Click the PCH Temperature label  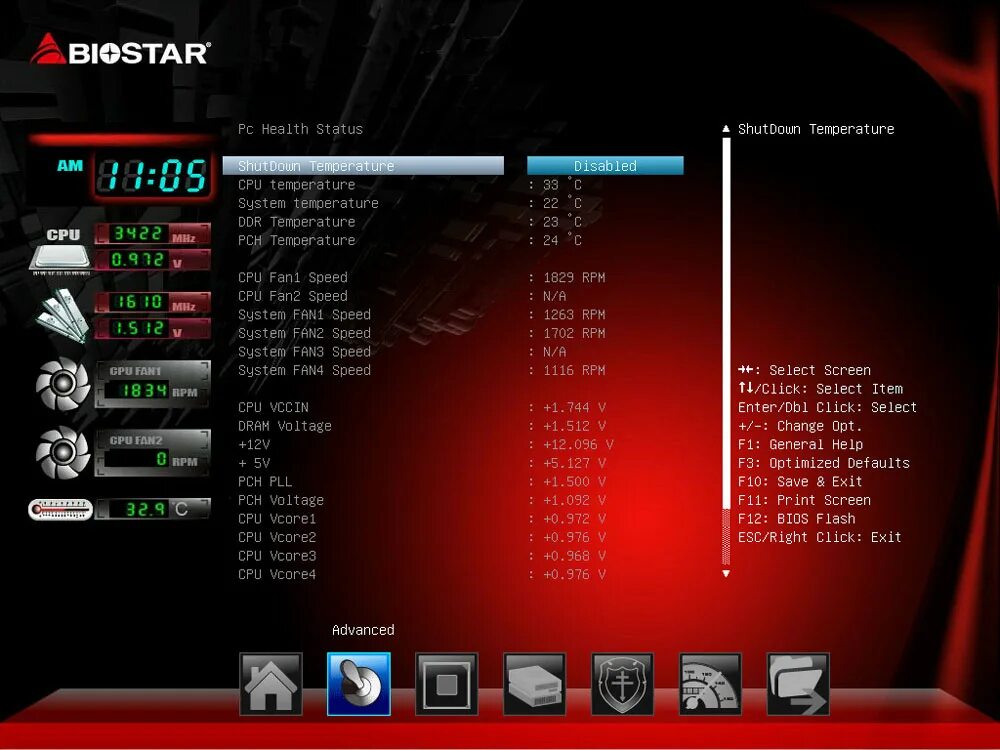[x=297, y=240]
